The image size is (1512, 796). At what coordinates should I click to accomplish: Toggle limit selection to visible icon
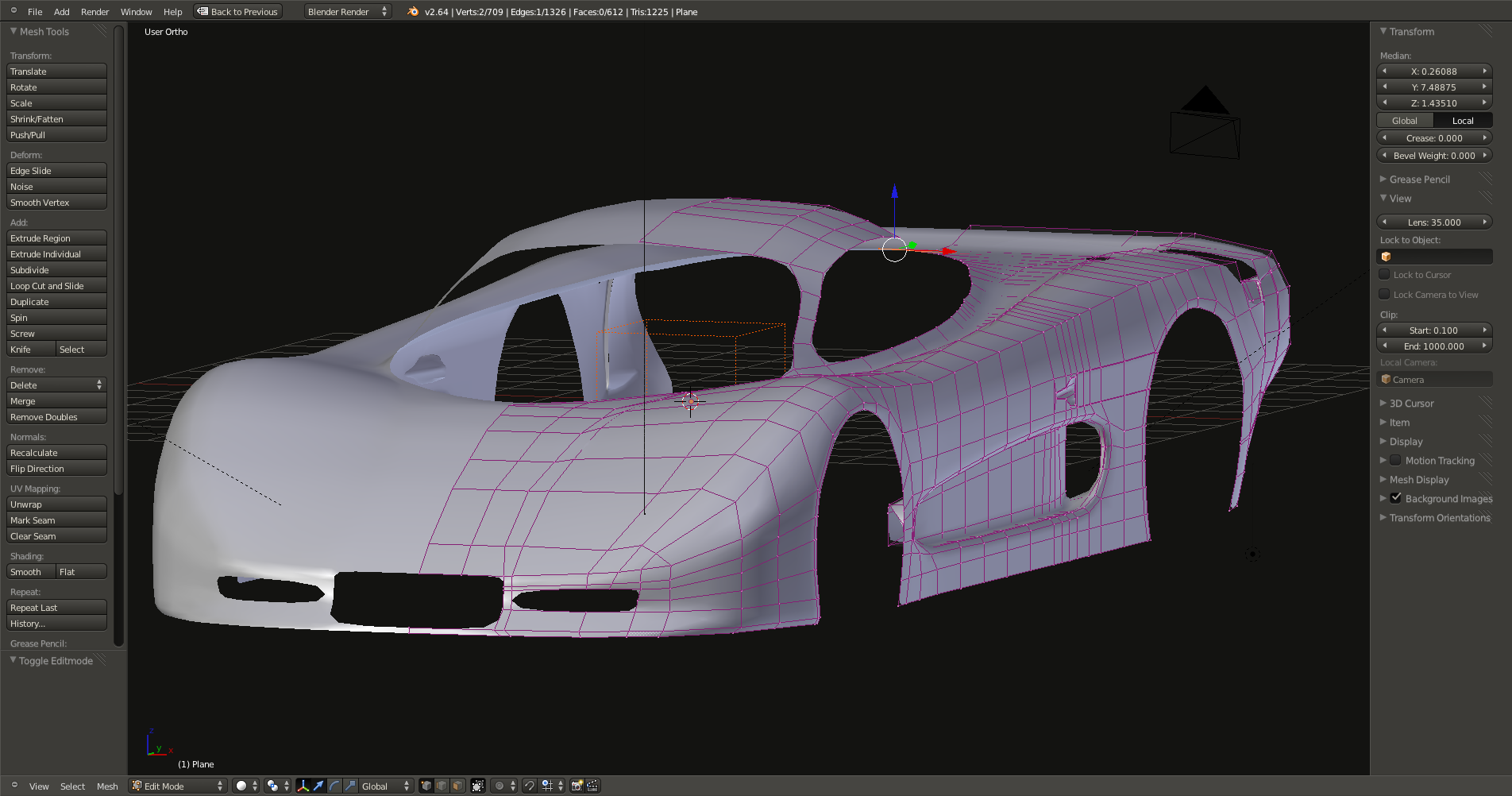click(x=478, y=786)
